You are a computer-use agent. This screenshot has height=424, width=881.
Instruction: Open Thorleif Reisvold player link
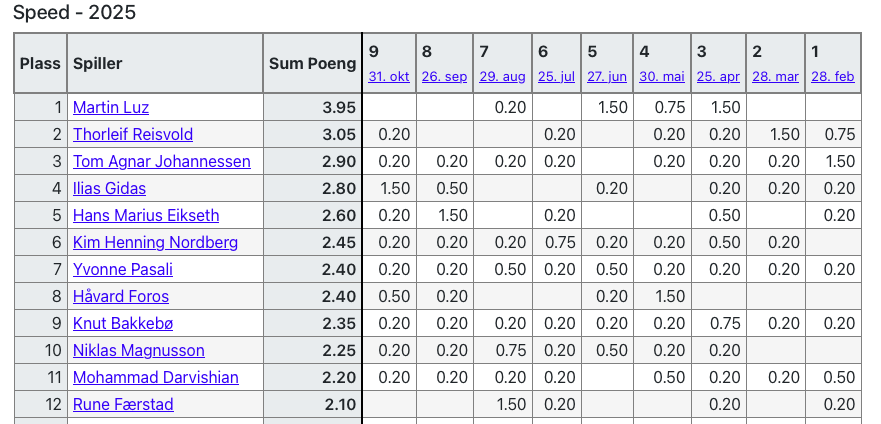pos(133,134)
